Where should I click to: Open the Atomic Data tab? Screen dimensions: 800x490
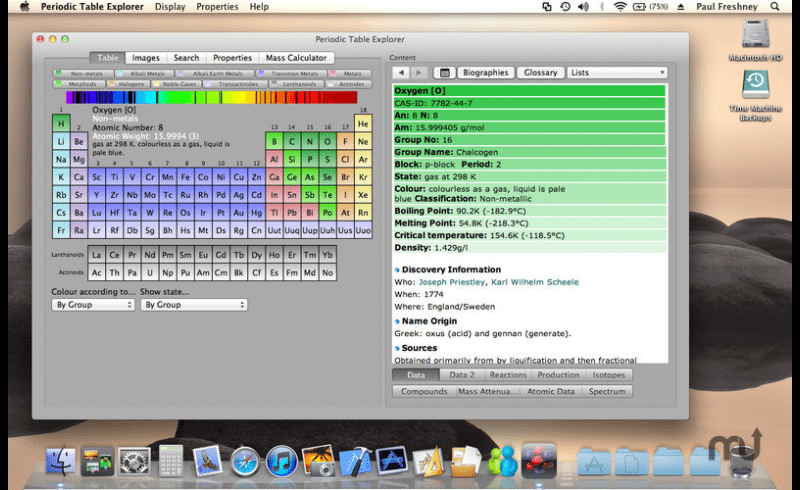click(x=551, y=391)
